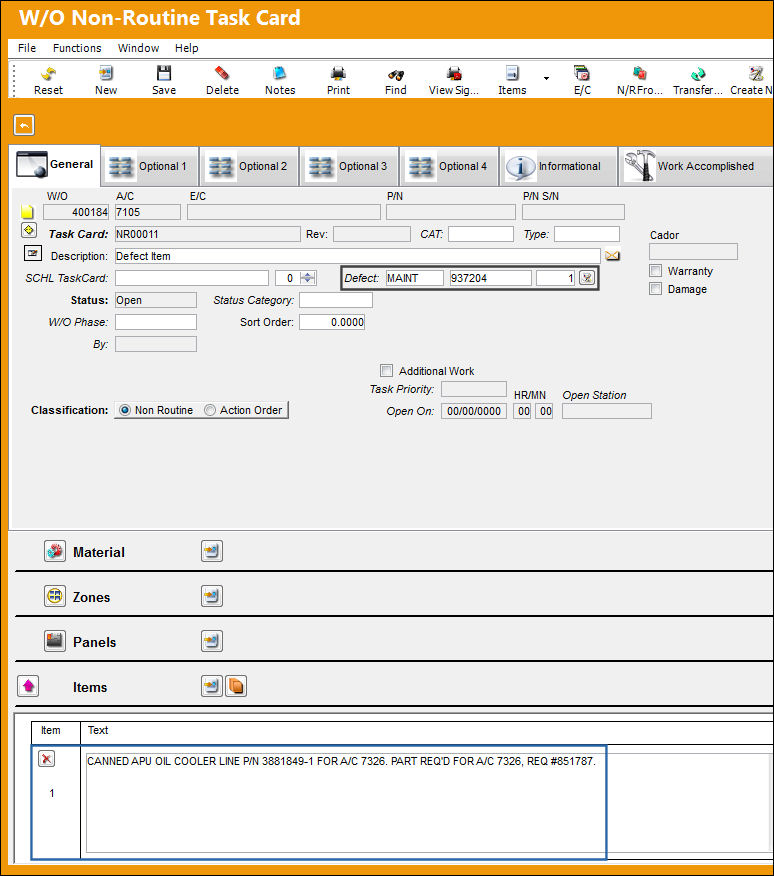The height and width of the screenshot is (876, 774).
Task: Click the Zones section icon
Action: 55,596
